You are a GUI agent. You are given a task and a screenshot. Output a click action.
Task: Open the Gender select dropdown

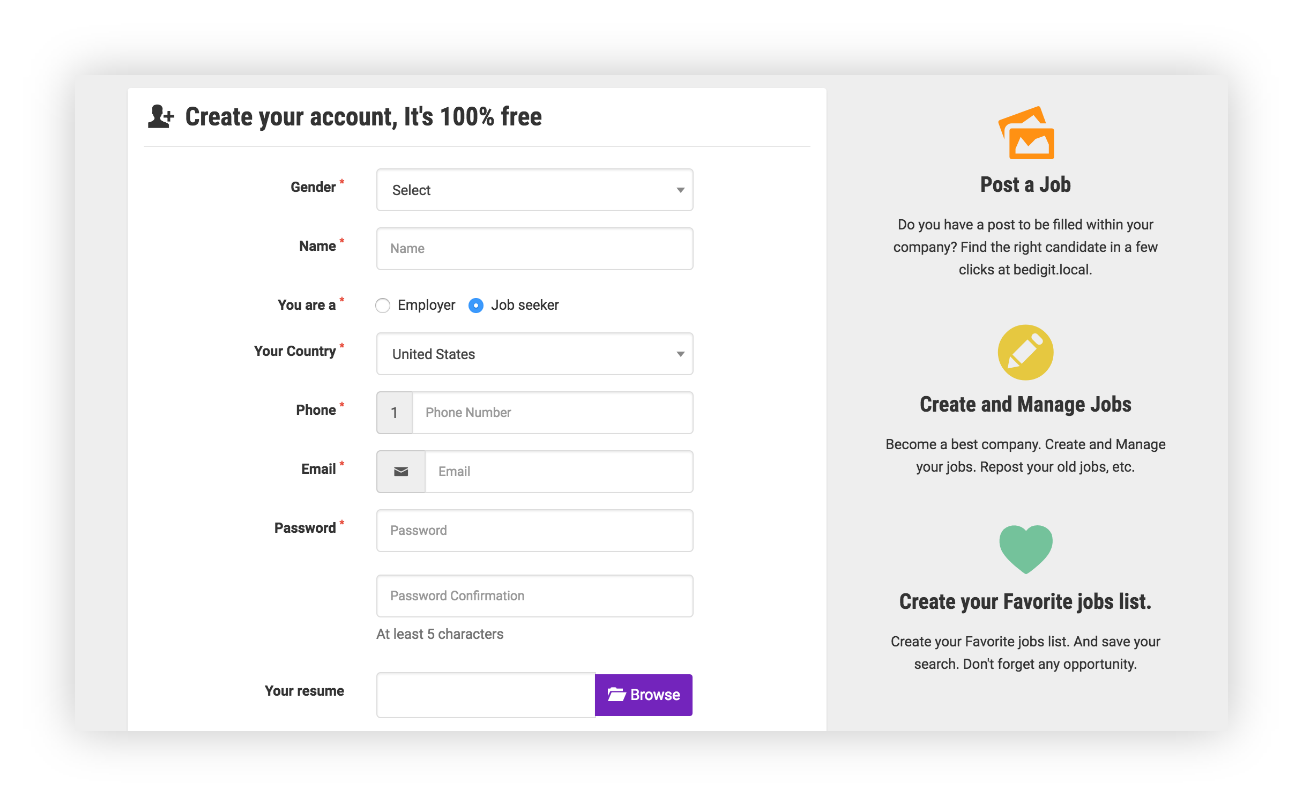[534, 190]
